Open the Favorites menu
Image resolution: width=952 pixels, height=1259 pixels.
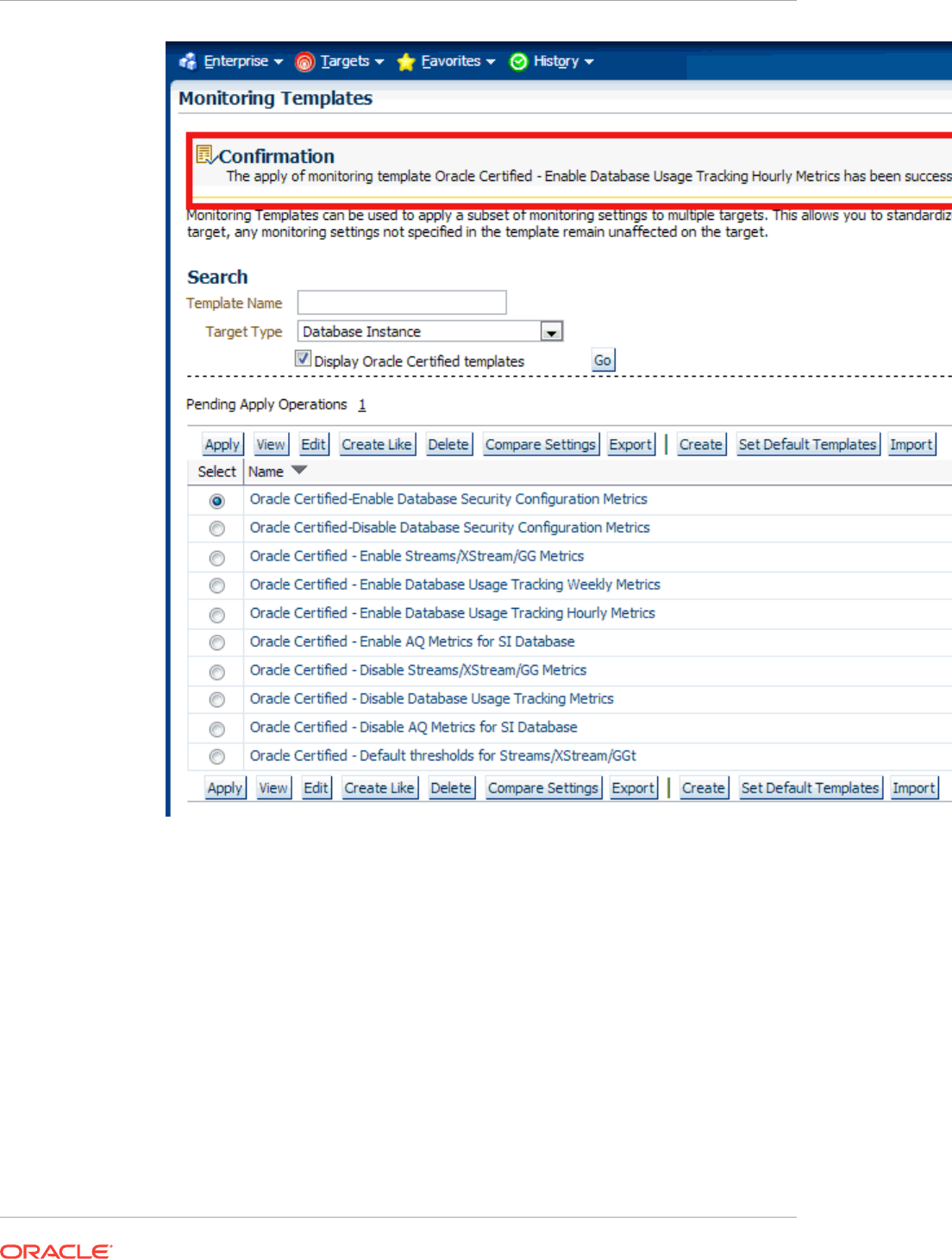(458, 61)
